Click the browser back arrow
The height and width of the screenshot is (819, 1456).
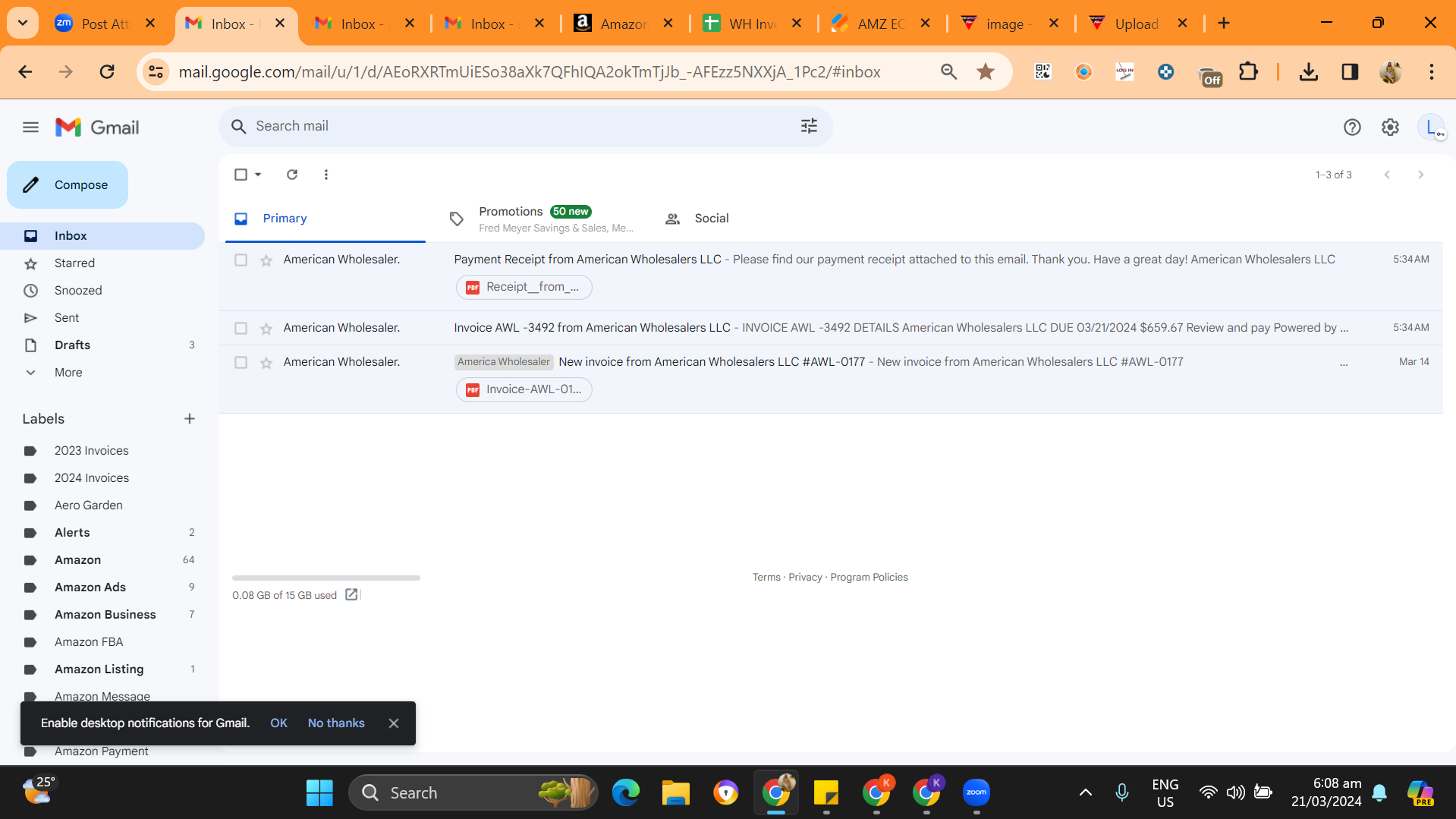(25, 71)
